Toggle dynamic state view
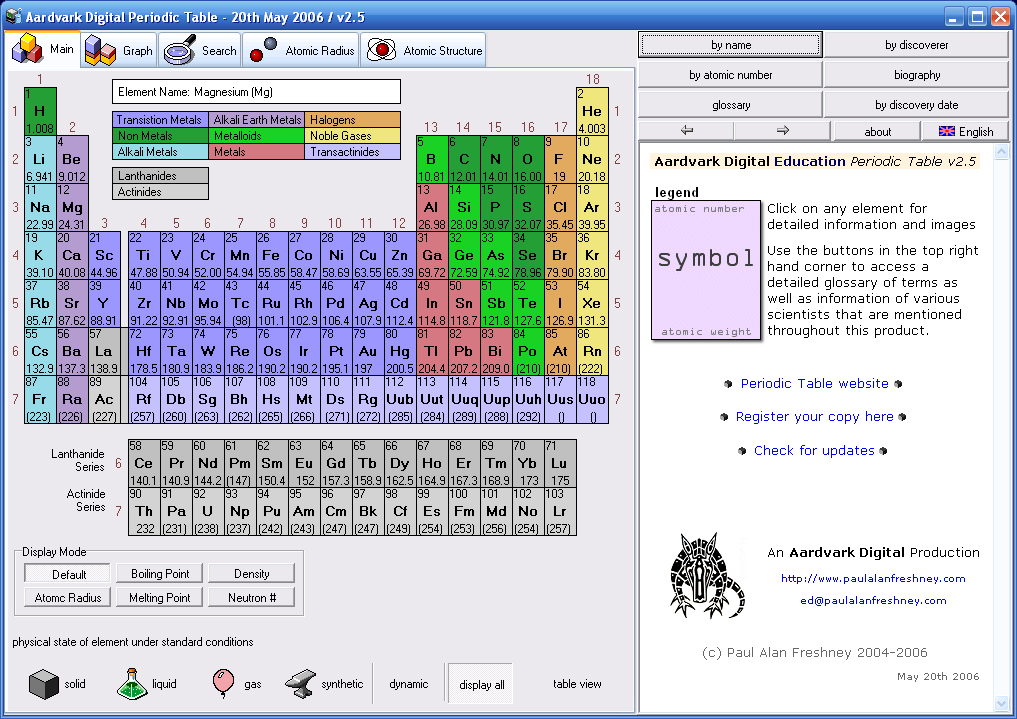Screen dimensions: 1017x719 pos(409,684)
